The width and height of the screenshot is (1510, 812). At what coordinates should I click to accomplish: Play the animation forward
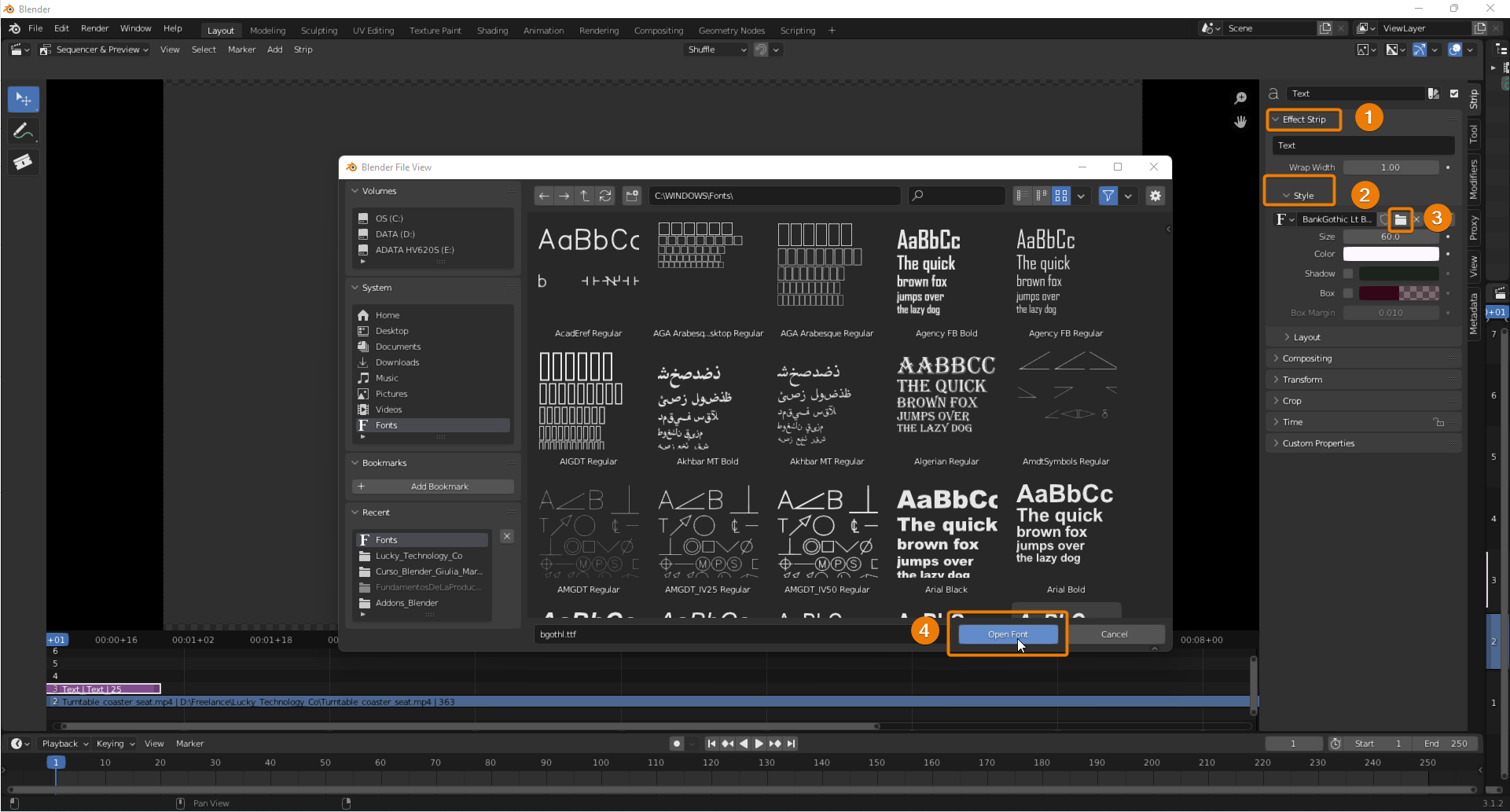pyautogui.click(x=759, y=744)
